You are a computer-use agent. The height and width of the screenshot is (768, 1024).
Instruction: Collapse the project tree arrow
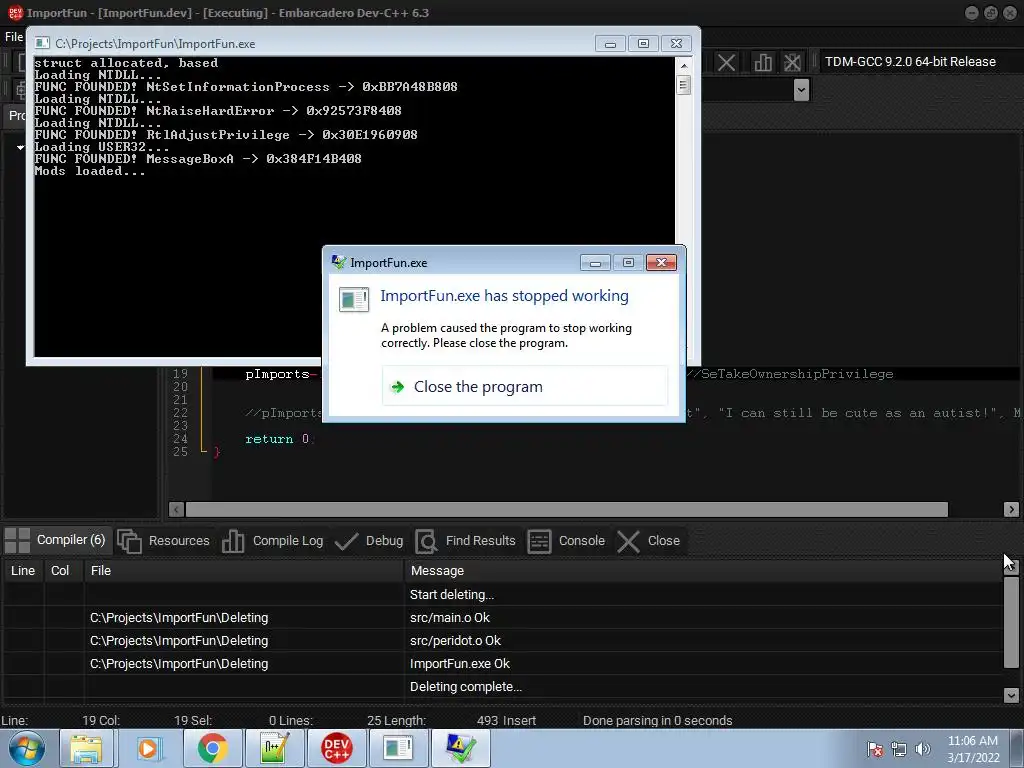coord(20,148)
